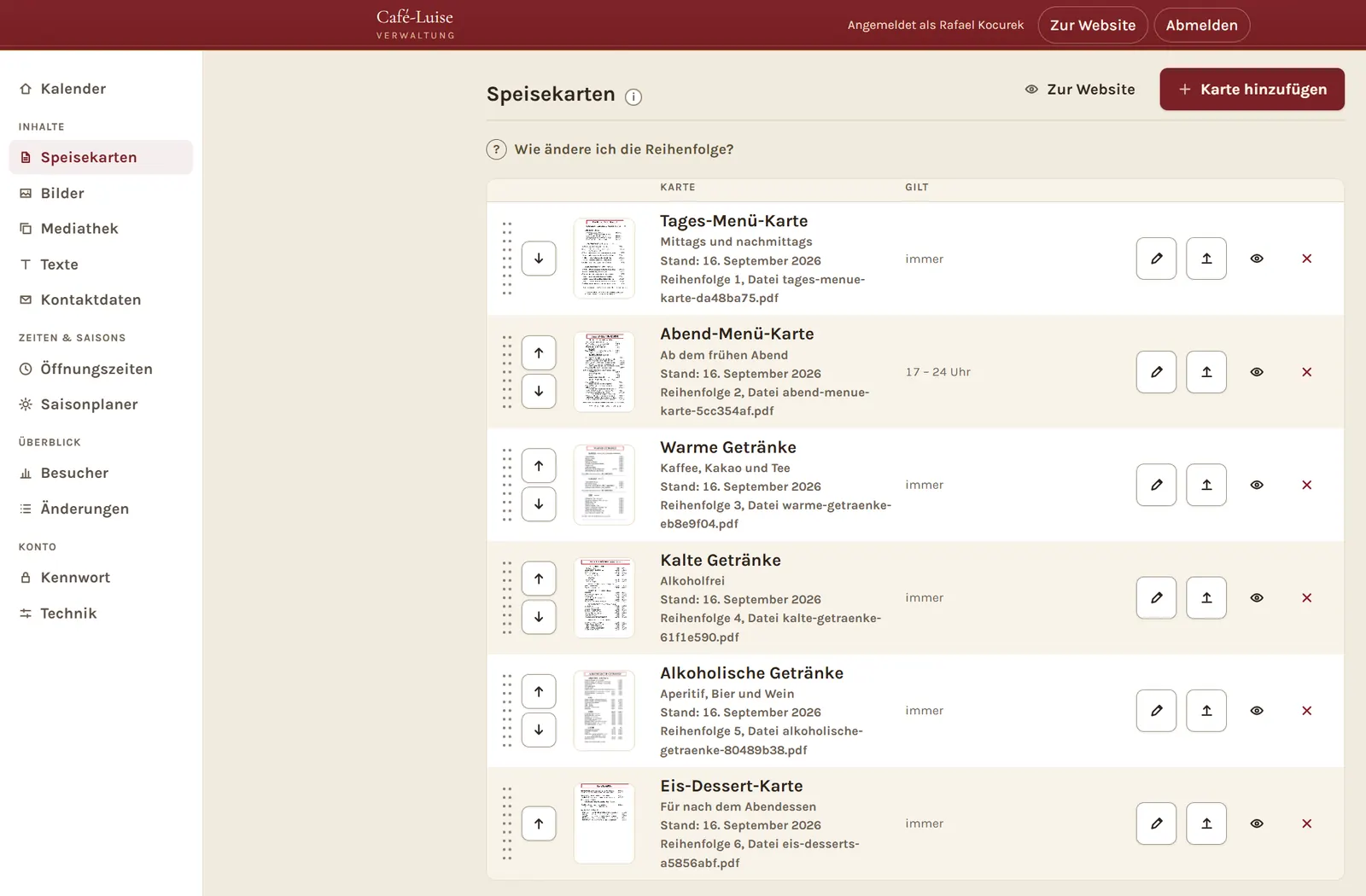Click the info icon beside Speisekarten heading
The height and width of the screenshot is (896, 1366).
tap(633, 96)
